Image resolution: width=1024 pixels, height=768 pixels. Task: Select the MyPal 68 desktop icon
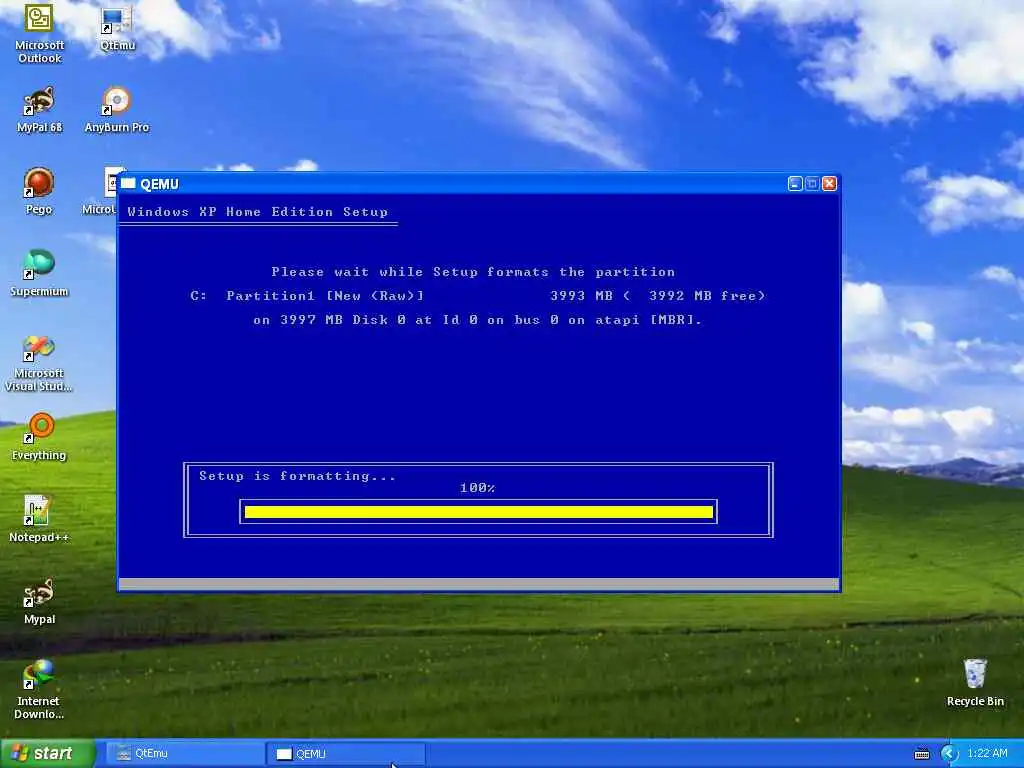tap(39, 110)
